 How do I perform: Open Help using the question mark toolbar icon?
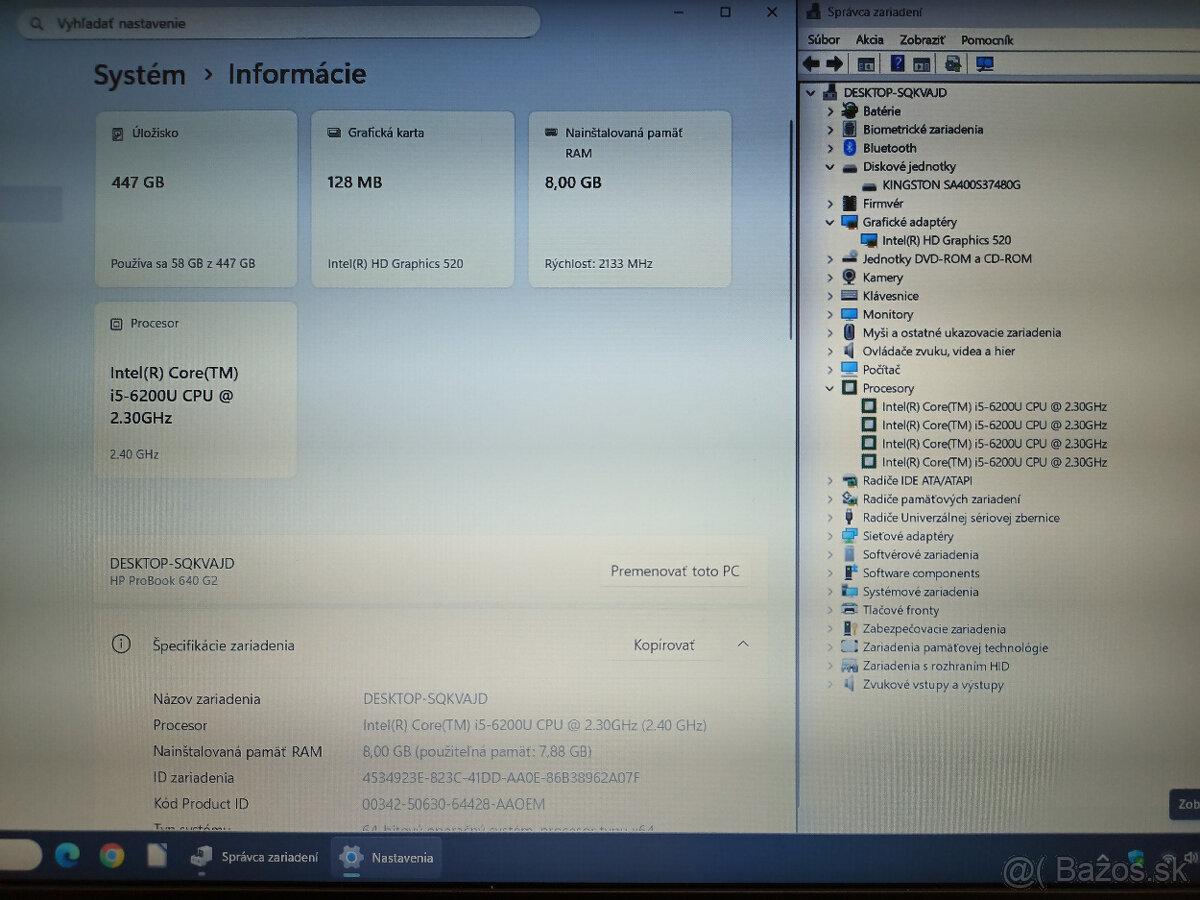tap(896, 63)
